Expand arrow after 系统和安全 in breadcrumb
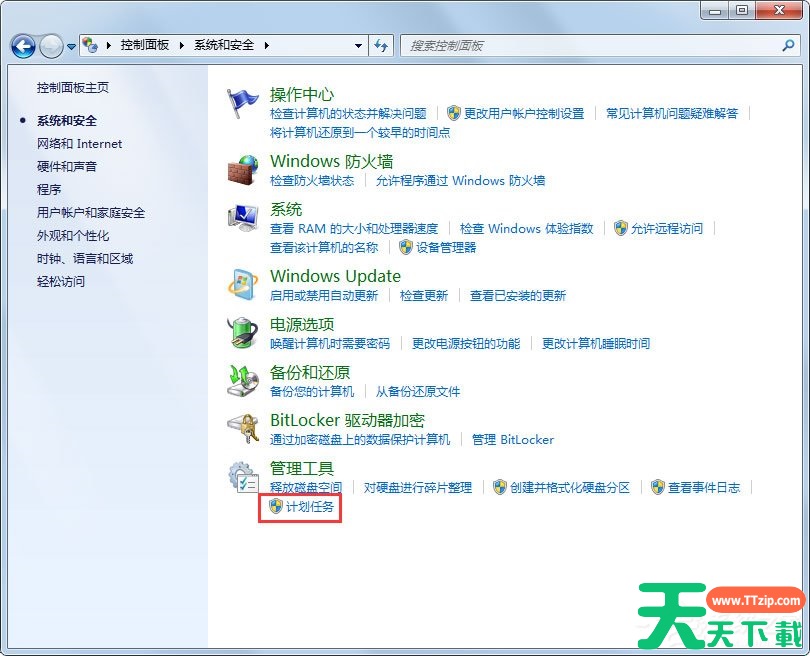This screenshot has height=656, width=810. [267, 45]
